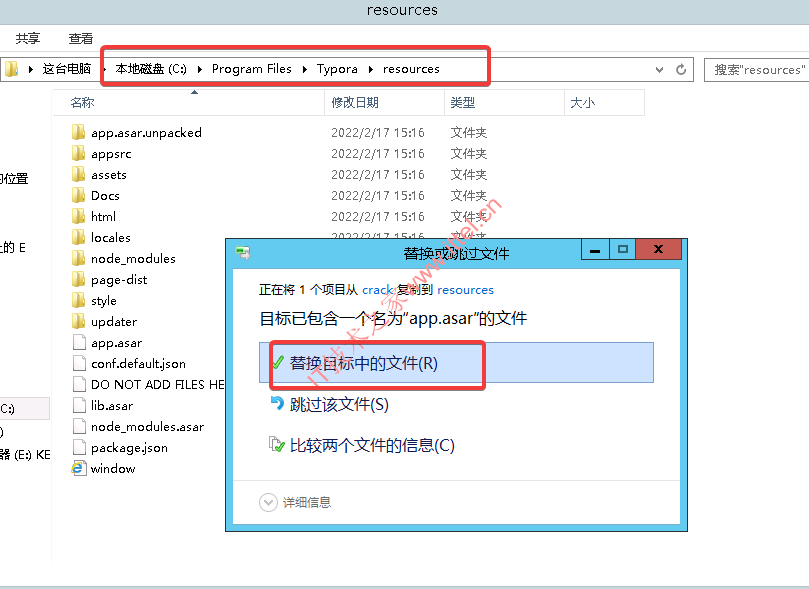Image resolution: width=809 pixels, height=589 pixels.
Task: Sort files by 大小 column header
Action: pyautogui.click(x=605, y=103)
